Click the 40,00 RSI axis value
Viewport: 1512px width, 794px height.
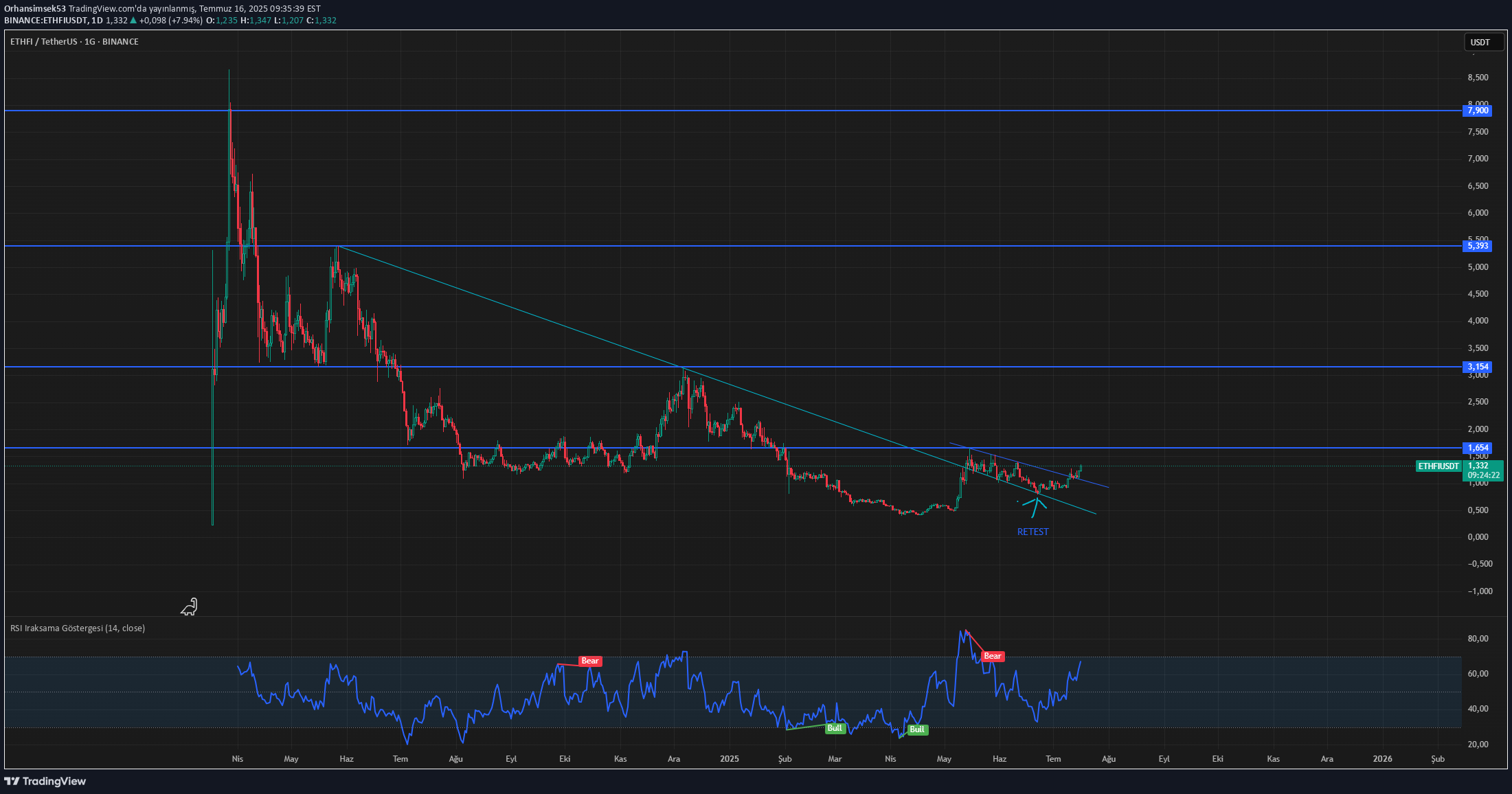click(x=1478, y=709)
